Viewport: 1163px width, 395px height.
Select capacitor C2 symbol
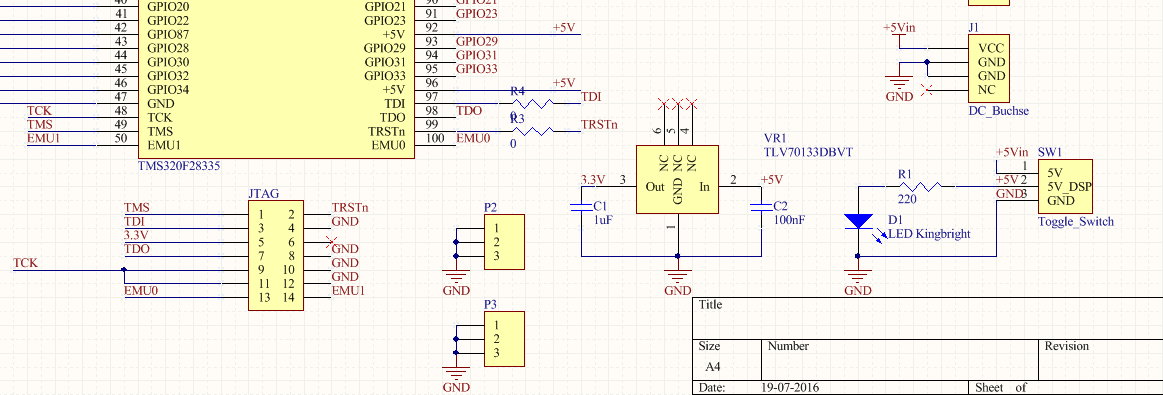(x=760, y=208)
